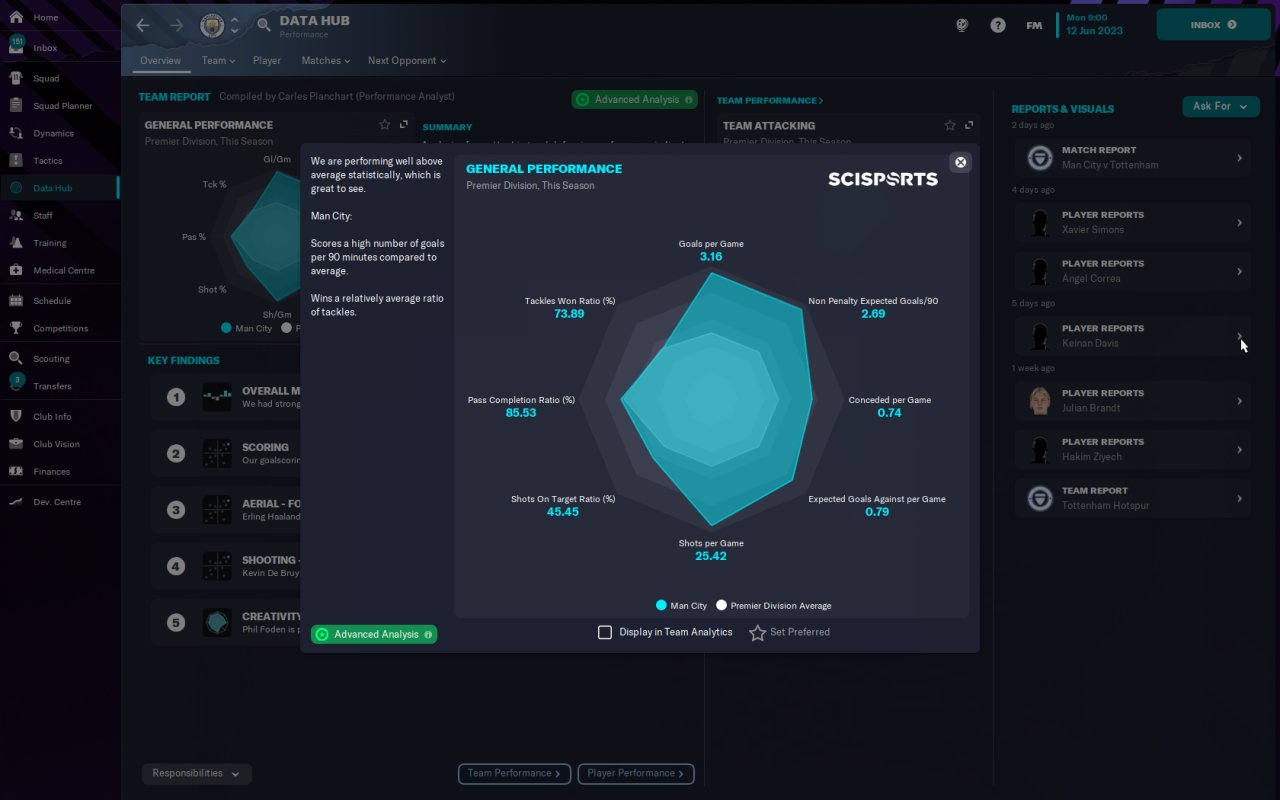Close the General Performance popup
1280x800 pixels.
(x=960, y=162)
